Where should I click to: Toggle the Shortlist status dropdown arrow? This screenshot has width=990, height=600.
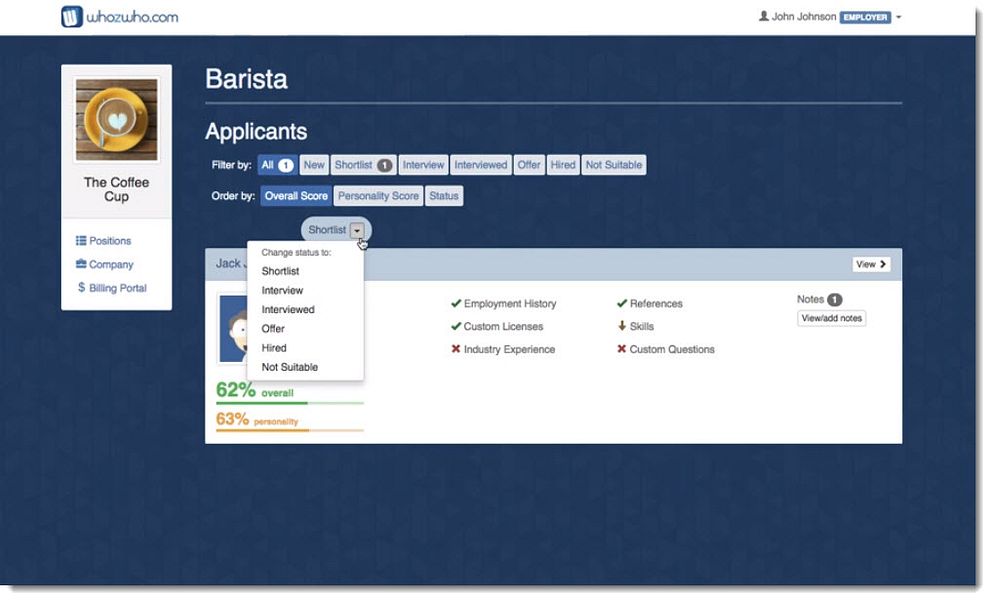point(357,231)
